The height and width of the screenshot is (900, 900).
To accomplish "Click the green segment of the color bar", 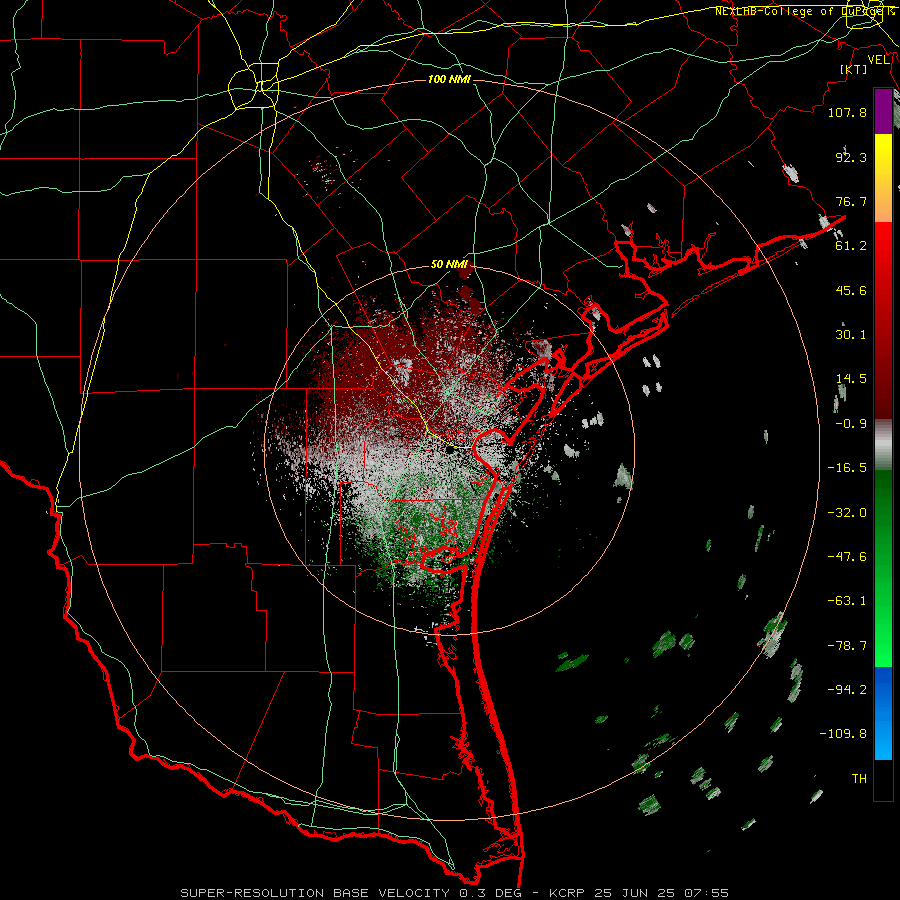I will click(883, 568).
